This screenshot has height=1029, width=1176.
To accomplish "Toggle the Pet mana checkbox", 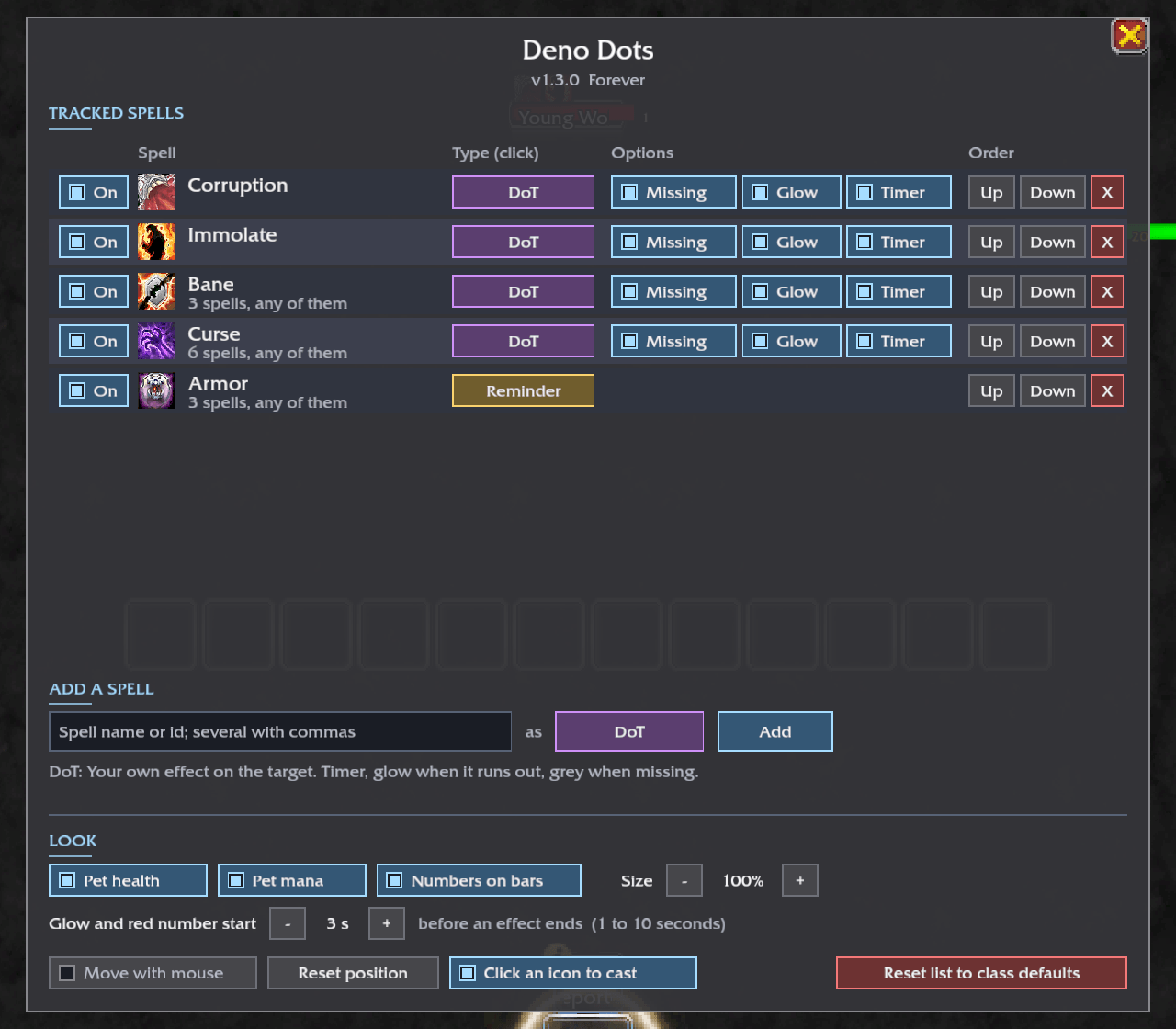I will point(292,880).
